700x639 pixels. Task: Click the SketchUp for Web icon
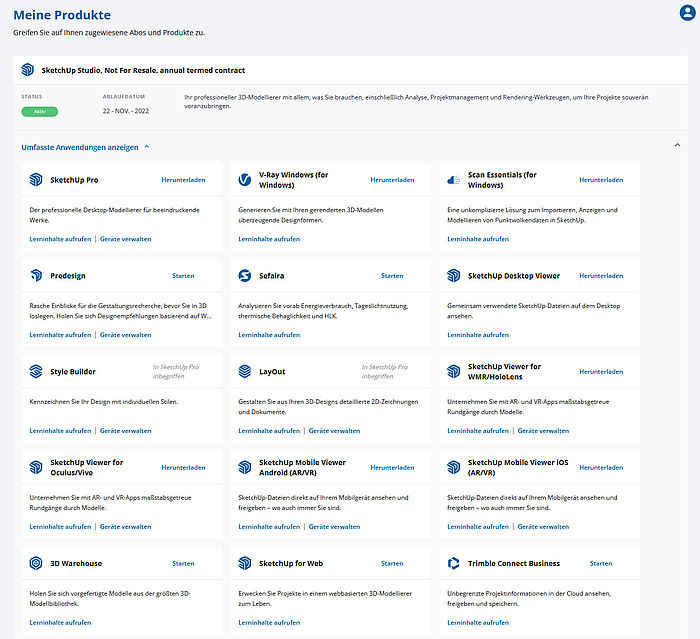point(245,563)
